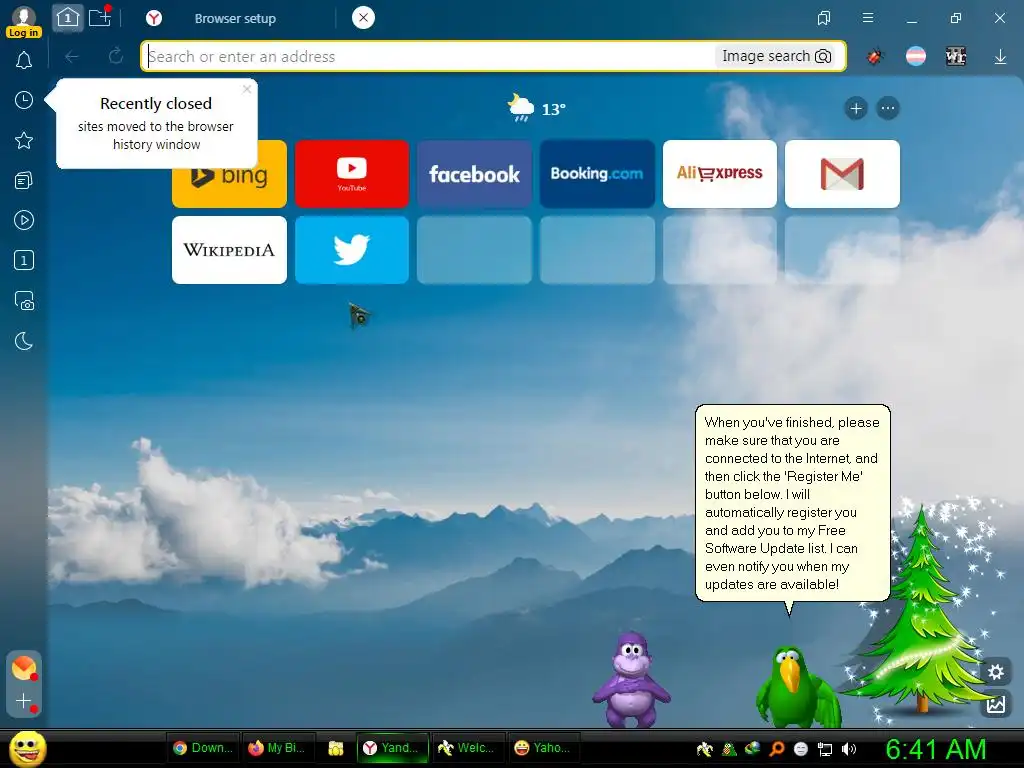The image size is (1024, 768).
Task: Open the Bing tile
Action: pyautogui.click(x=229, y=174)
